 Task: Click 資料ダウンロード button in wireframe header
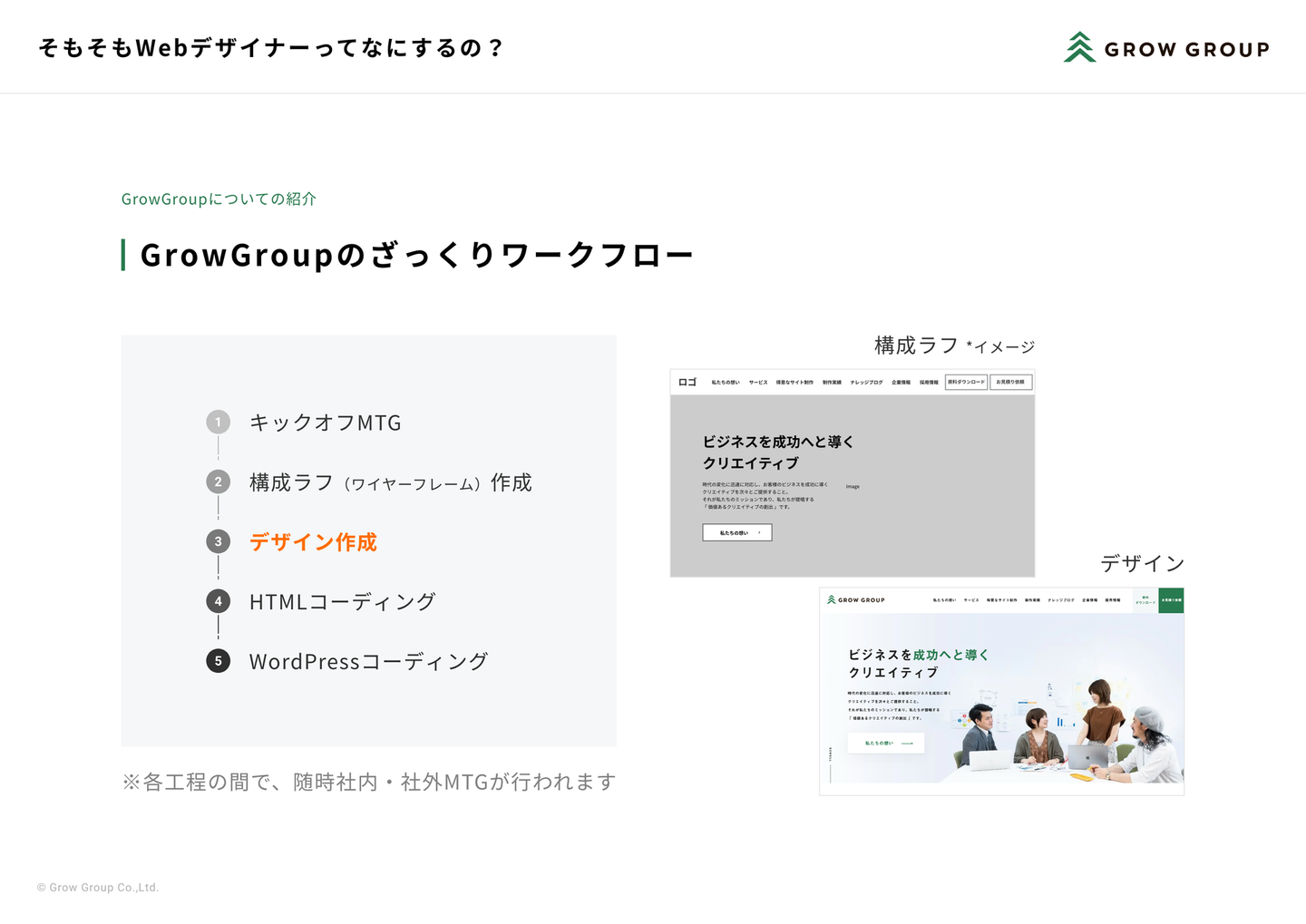966,383
